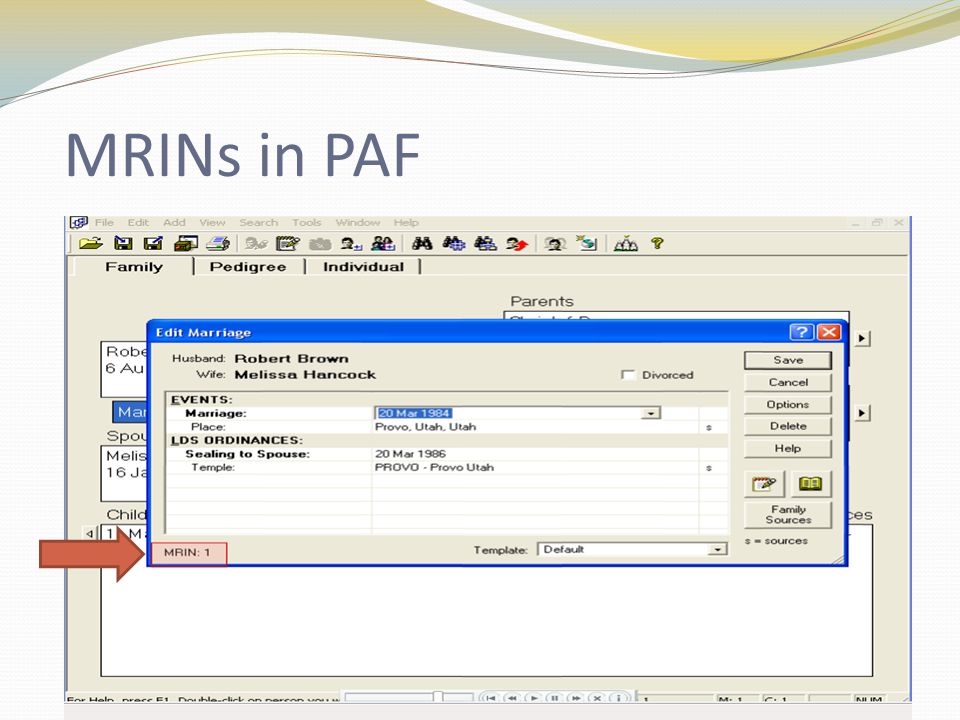Open the Tools menu
The width and height of the screenshot is (960, 720).
pos(306,222)
